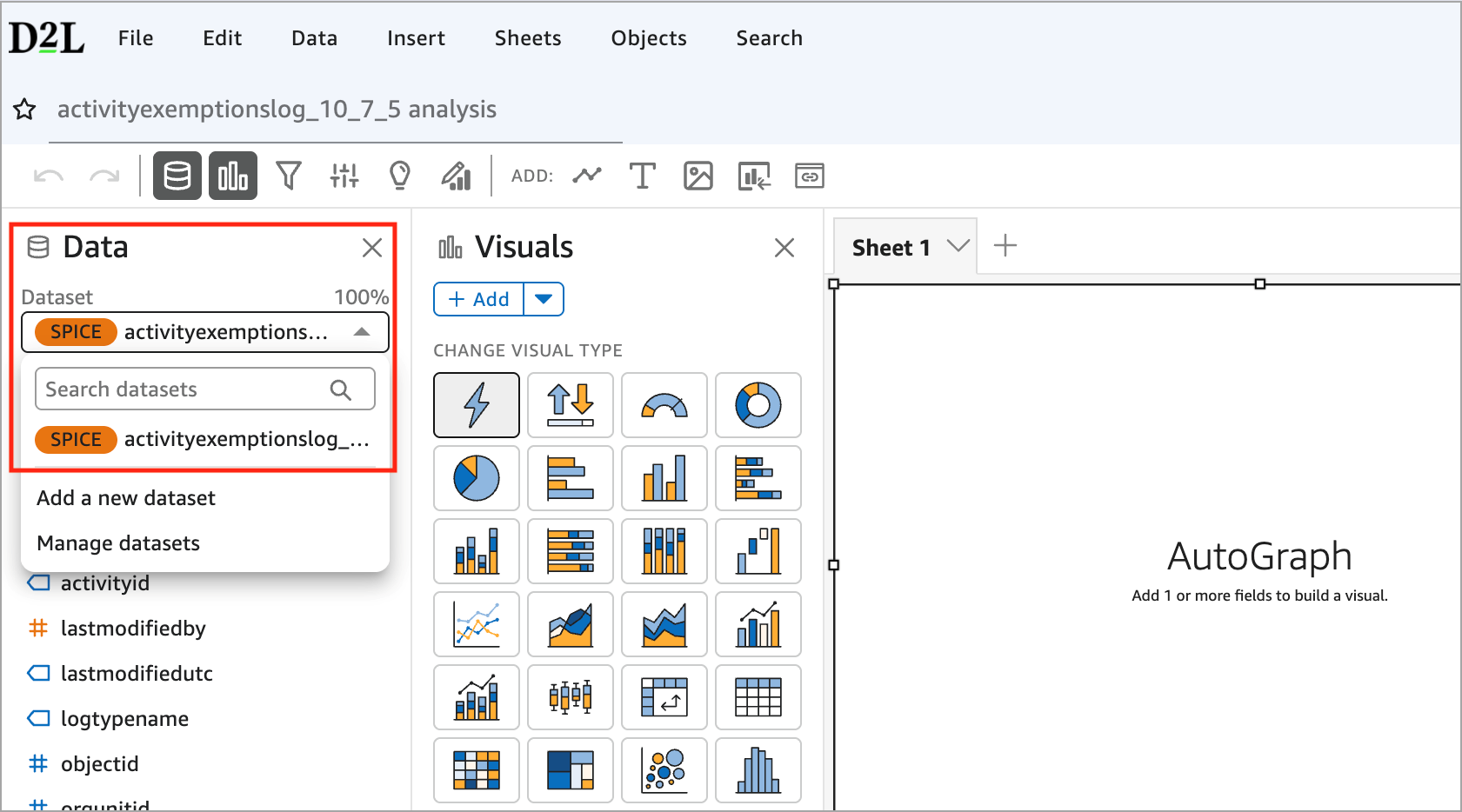Select the KPI visual type

[x=571, y=405]
